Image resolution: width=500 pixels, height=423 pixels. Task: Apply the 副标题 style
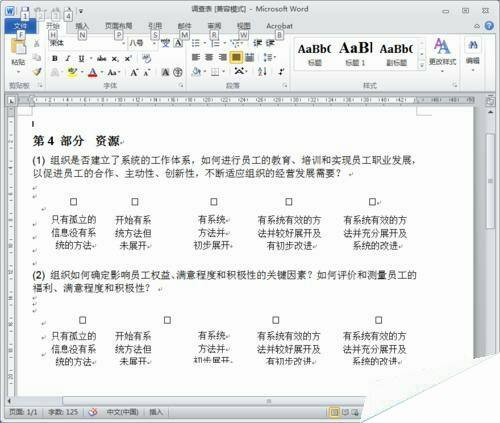(396, 54)
